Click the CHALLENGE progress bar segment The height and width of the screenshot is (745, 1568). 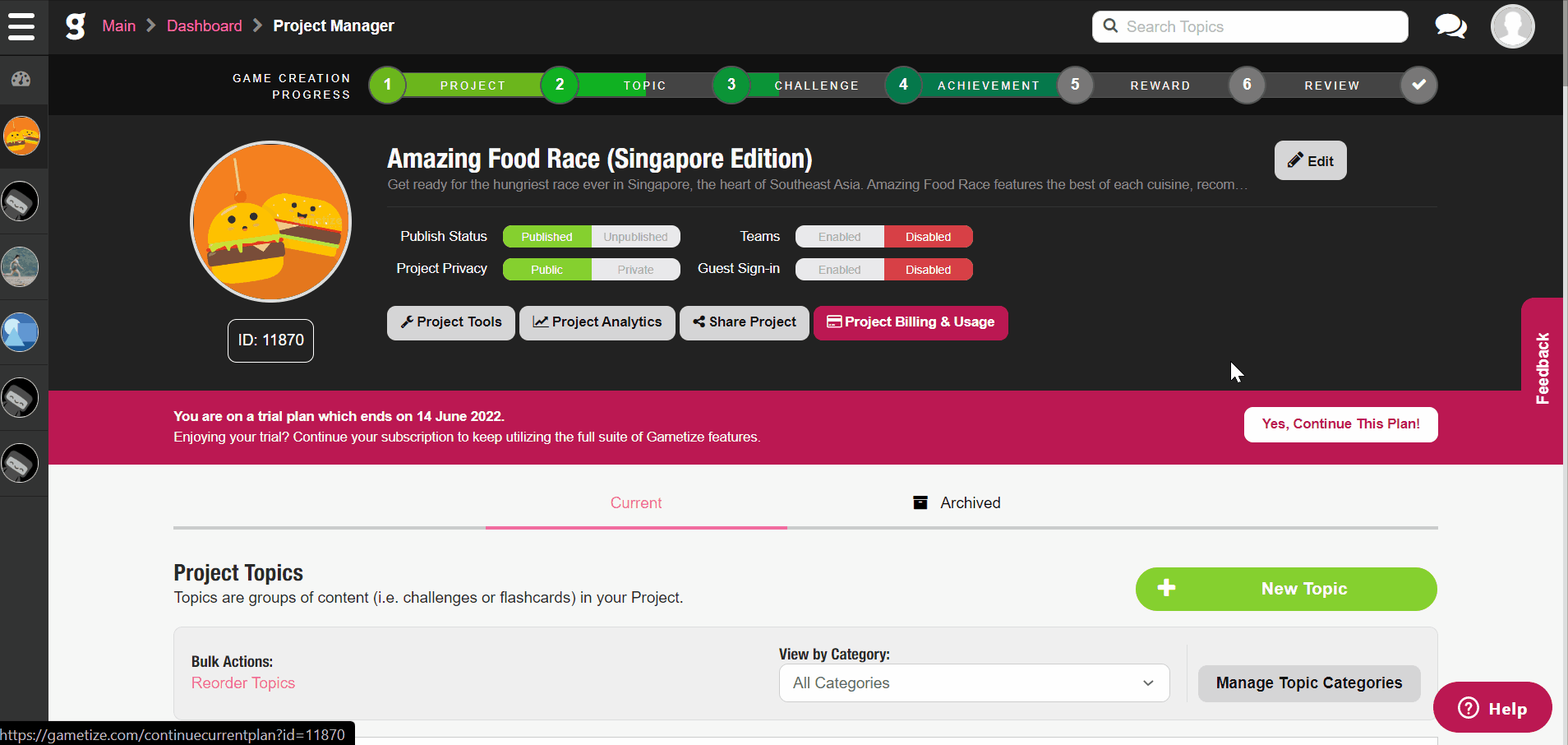[x=817, y=85]
